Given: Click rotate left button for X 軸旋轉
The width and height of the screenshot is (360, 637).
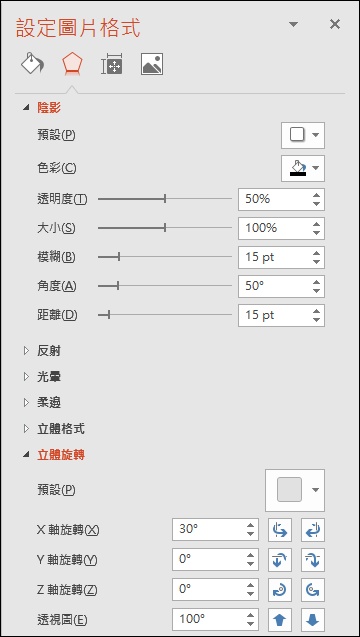Looking at the screenshot, I should [x=280, y=530].
